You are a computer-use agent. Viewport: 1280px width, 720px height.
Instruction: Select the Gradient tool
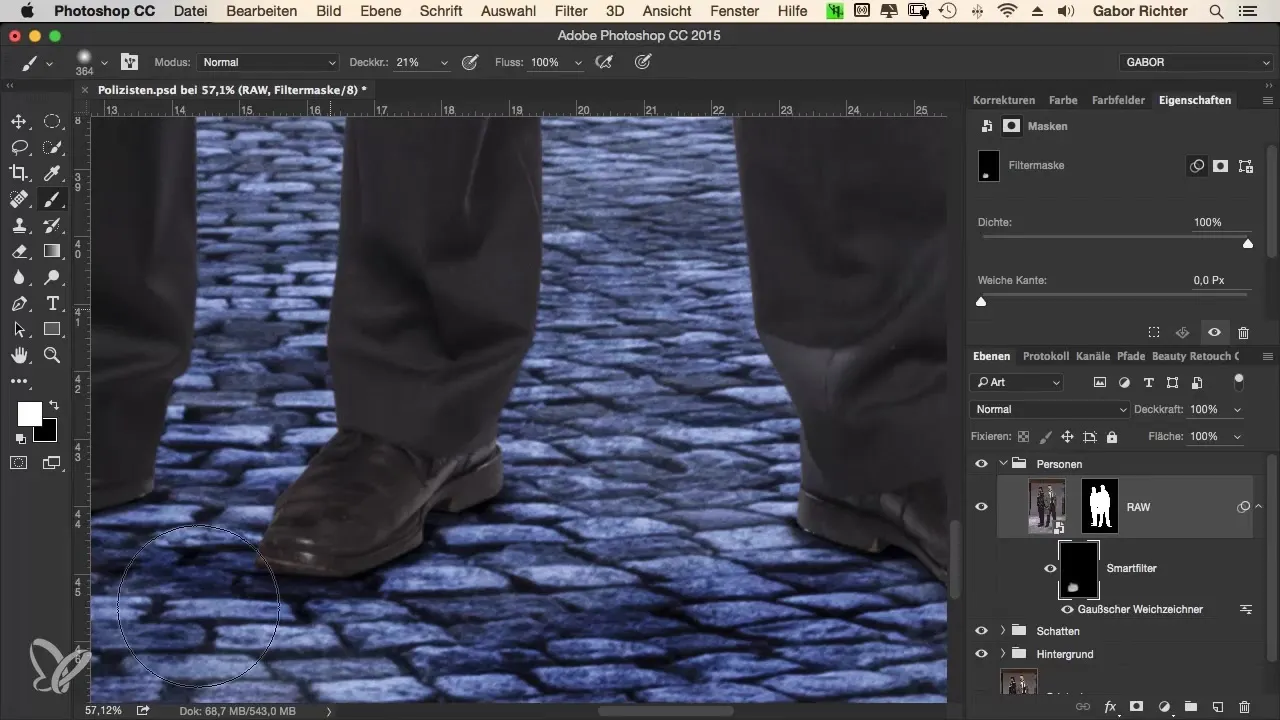click(52, 251)
